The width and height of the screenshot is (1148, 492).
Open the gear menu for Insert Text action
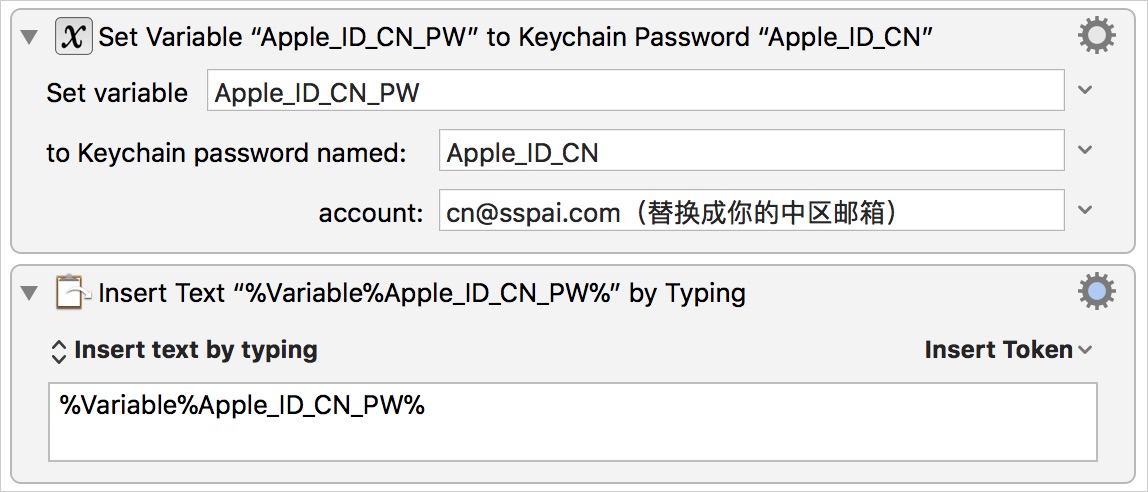pos(1096,292)
